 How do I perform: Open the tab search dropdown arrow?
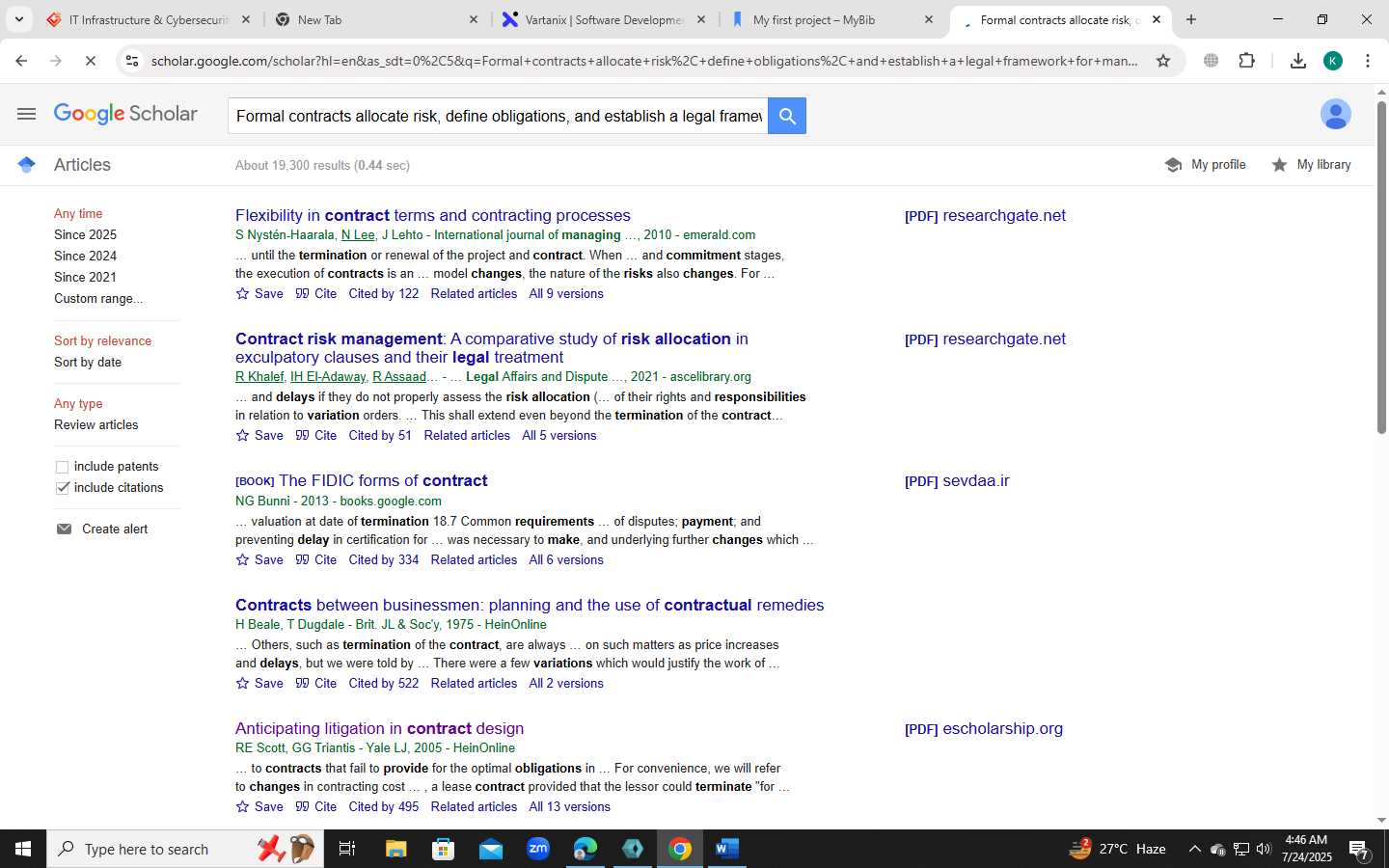18,19
